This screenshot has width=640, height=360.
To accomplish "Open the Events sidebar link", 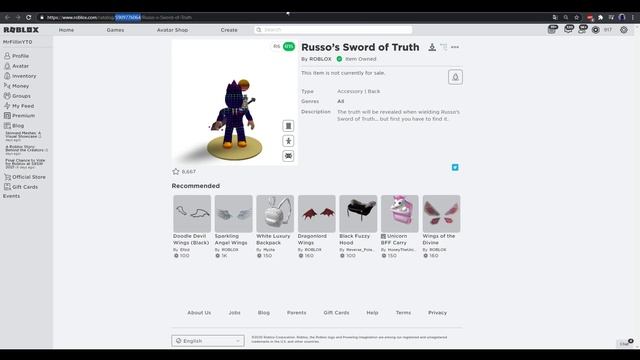I will click(x=11, y=196).
